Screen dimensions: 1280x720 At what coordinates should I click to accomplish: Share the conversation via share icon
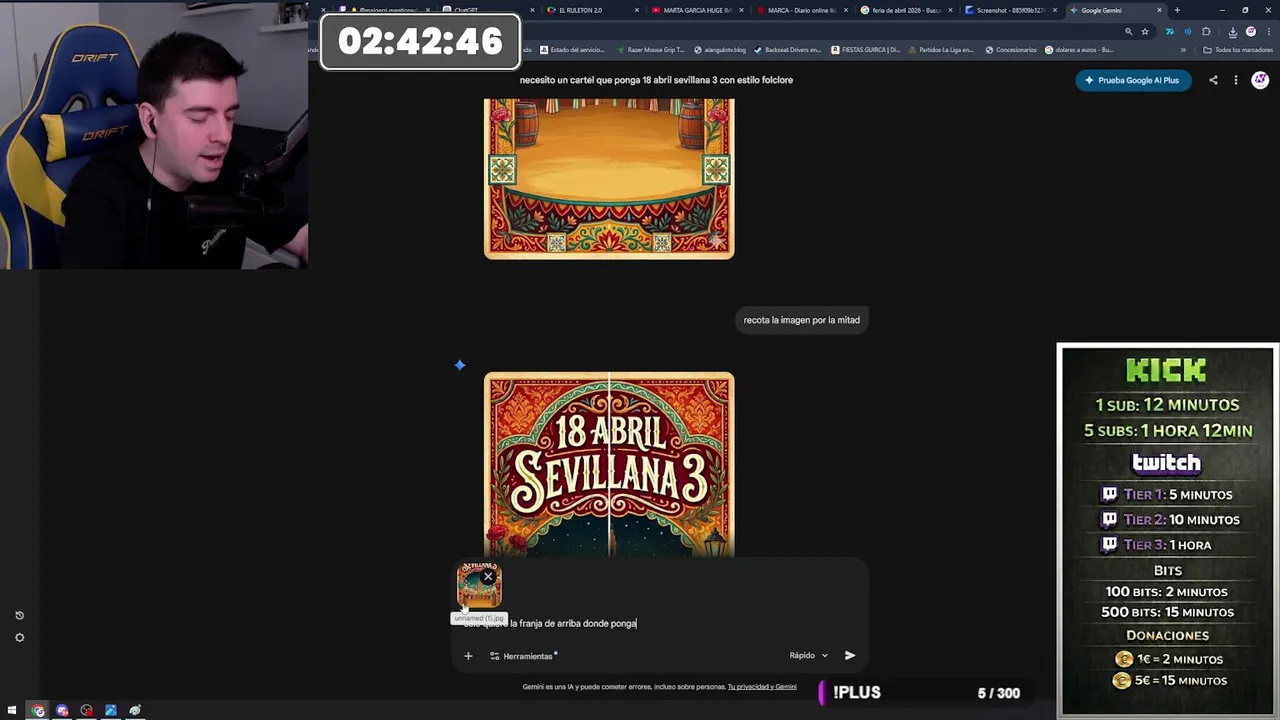tap(1213, 80)
